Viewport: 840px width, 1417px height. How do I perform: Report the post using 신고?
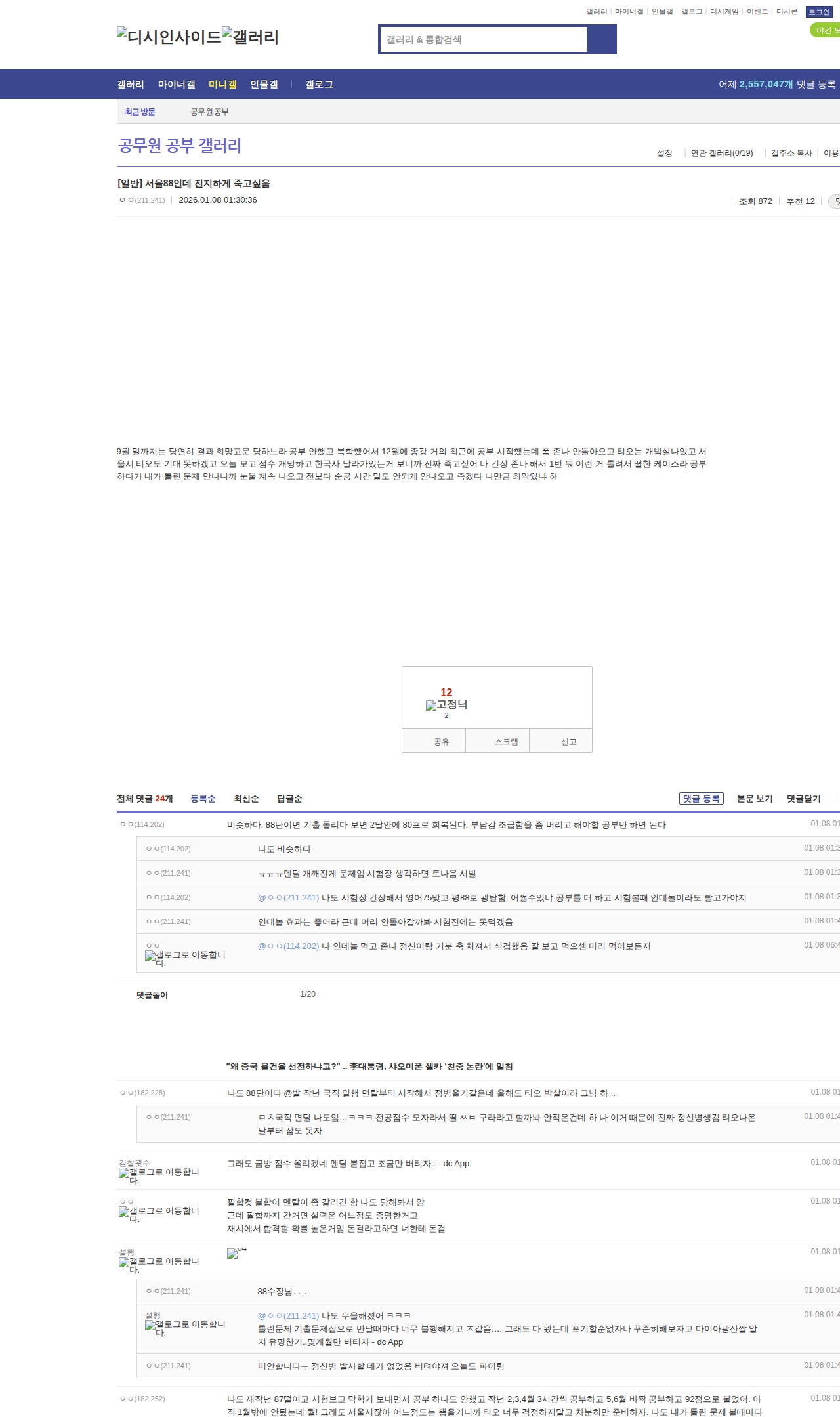(x=568, y=742)
